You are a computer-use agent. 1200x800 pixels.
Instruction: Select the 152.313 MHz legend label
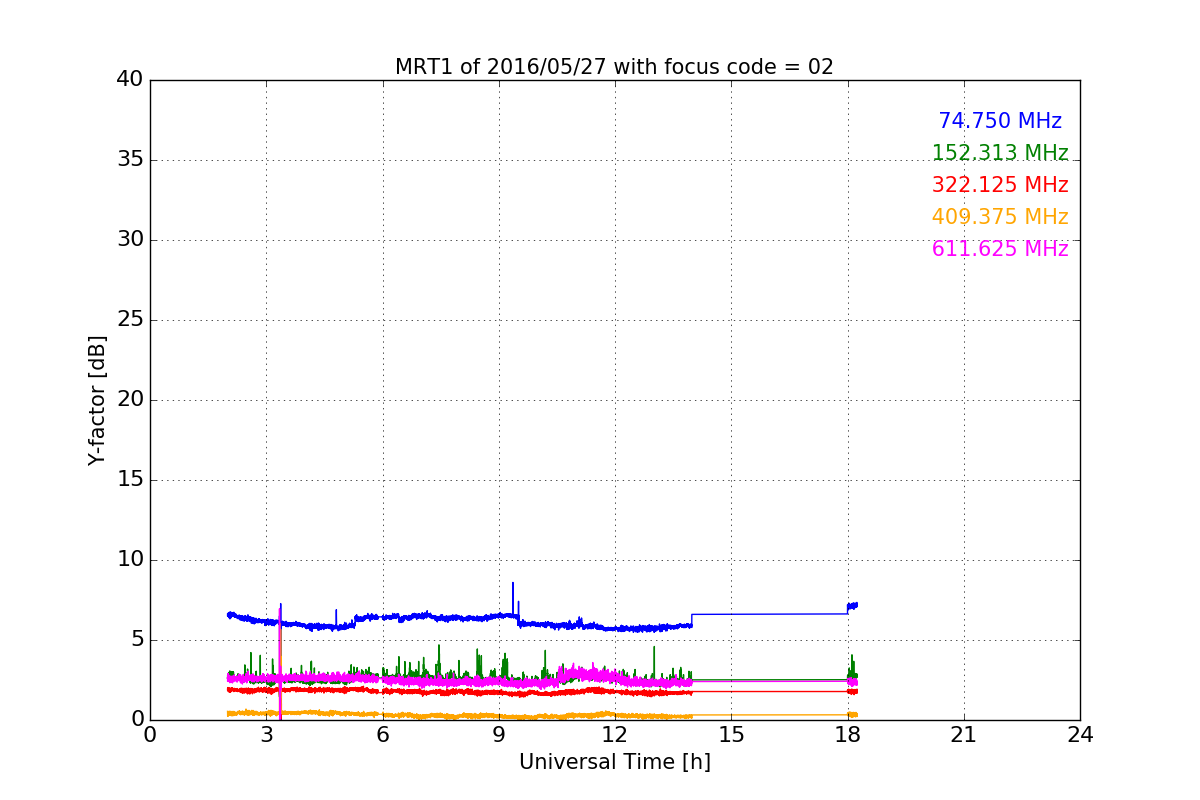tap(1000, 153)
